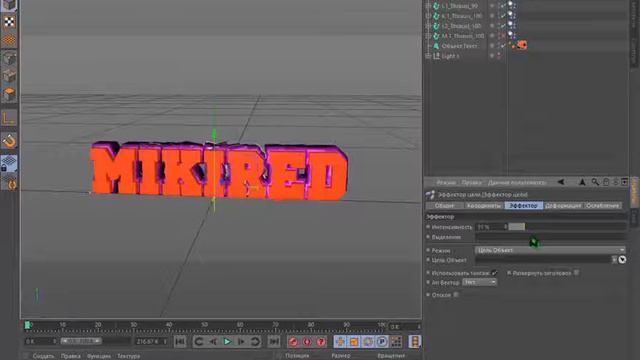Viewport: 640px width, 360px height.
Task: Jump to the start of the animation
Action: point(180,341)
